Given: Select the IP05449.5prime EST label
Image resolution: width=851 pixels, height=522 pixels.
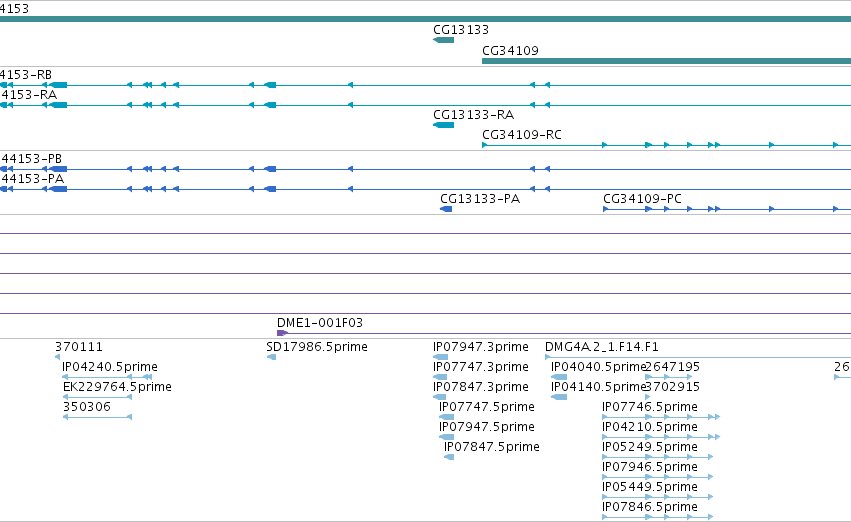Looking at the screenshot, I should click(650, 487).
